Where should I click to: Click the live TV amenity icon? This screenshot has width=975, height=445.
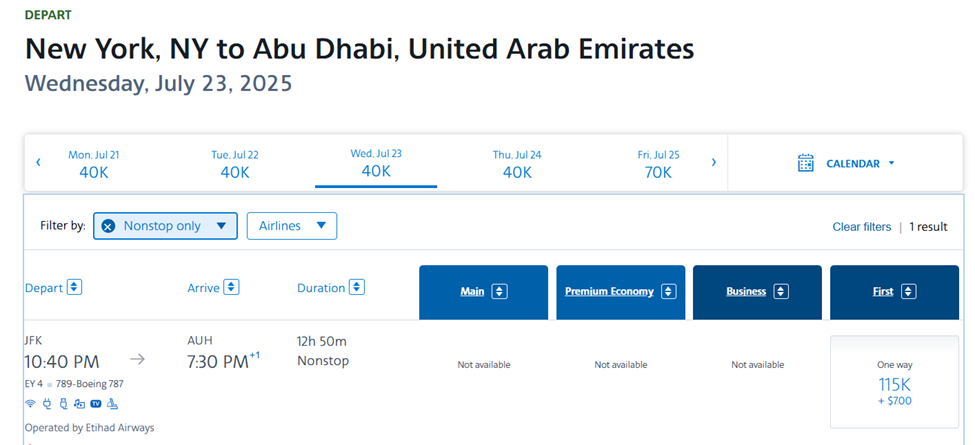tap(96, 404)
